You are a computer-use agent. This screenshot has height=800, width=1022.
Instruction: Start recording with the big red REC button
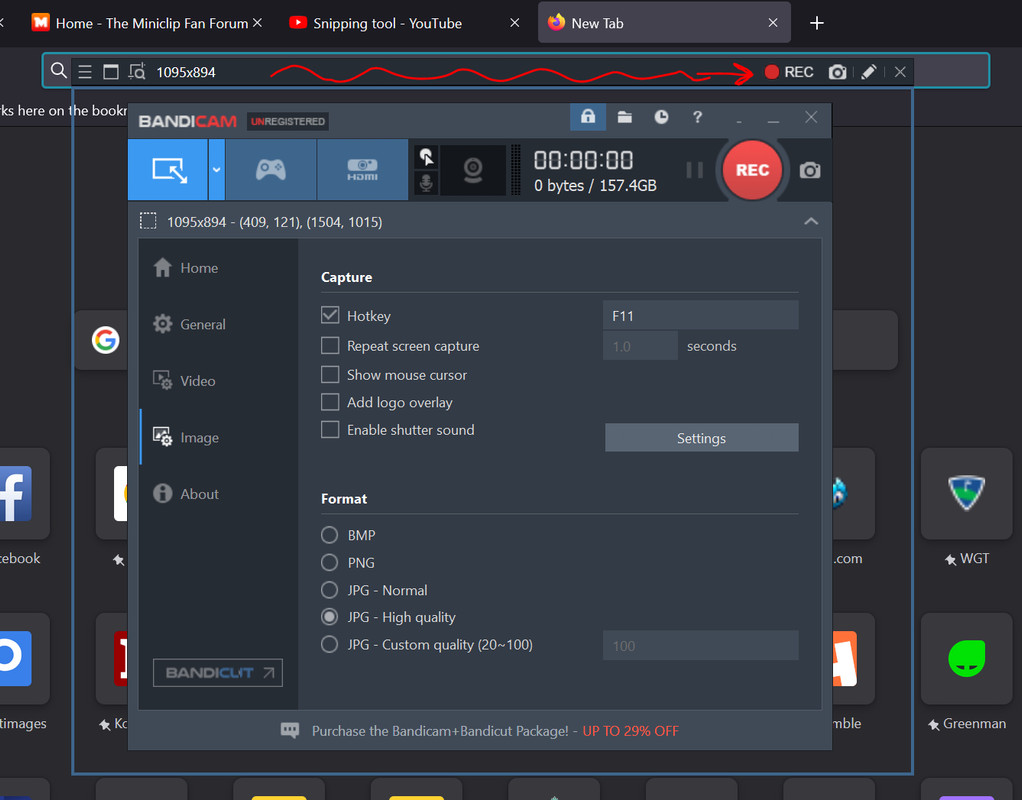(752, 170)
